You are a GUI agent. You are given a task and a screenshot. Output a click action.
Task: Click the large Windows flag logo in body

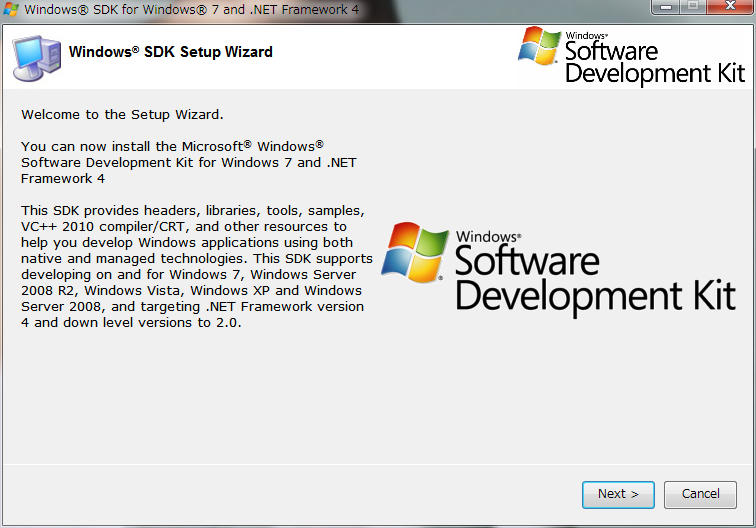click(x=415, y=252)
